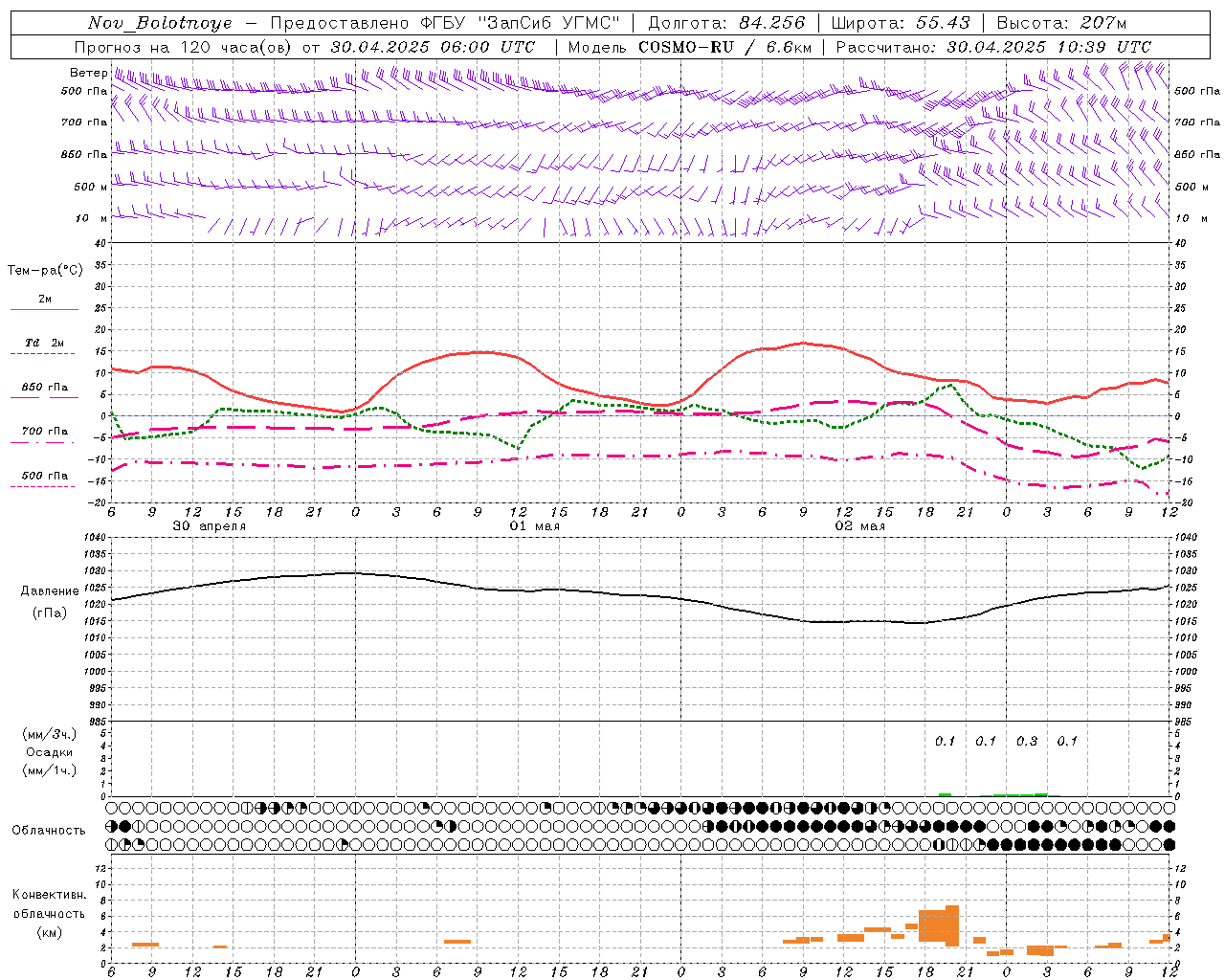Image resolution: width=1225 pixels, height=980 pixels.
Task: Click the 02 мая date label
Action: pyautogui.click(x=860, y=526)
